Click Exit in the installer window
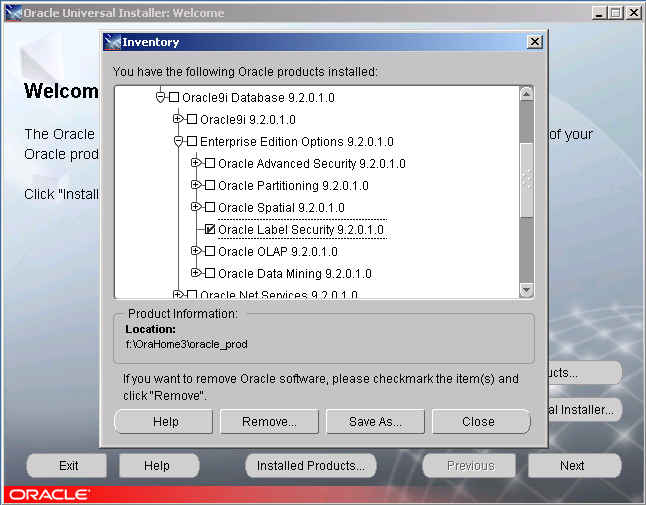This screenshot has width=646, height=505. tap(67, 465)
